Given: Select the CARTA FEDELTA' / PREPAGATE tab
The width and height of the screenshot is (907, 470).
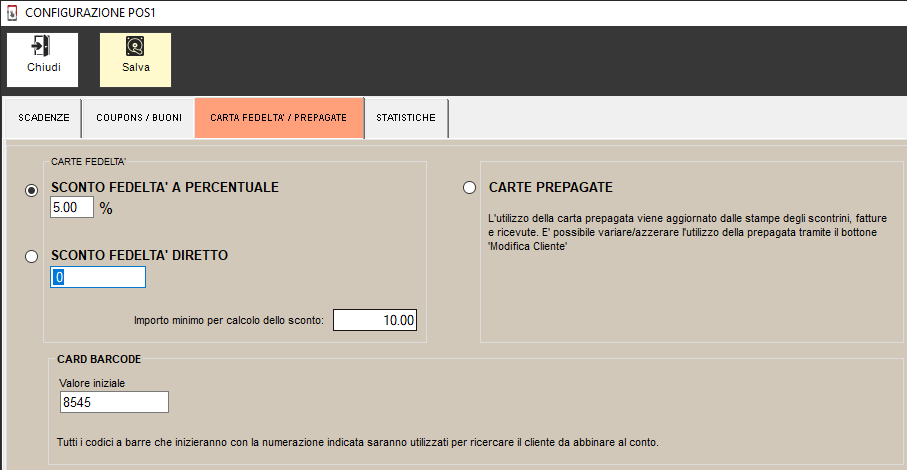Looking at the screenshot, I should tap(278, 118).
